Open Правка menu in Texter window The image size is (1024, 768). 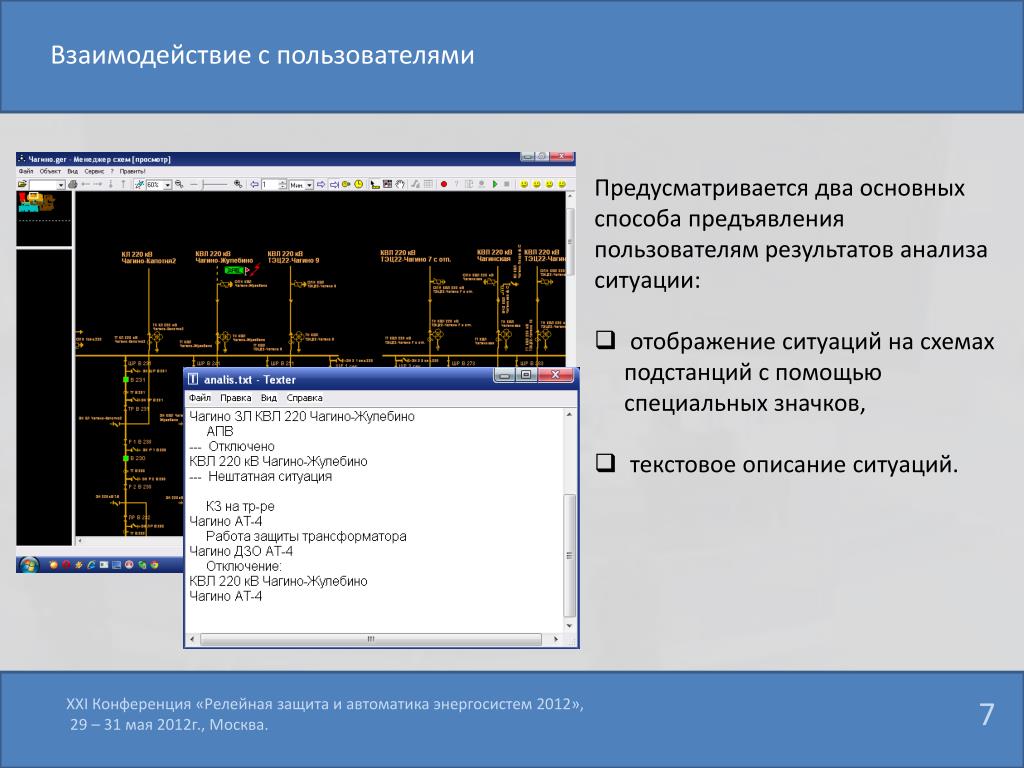pyautogui.click(x=236, y=398)
